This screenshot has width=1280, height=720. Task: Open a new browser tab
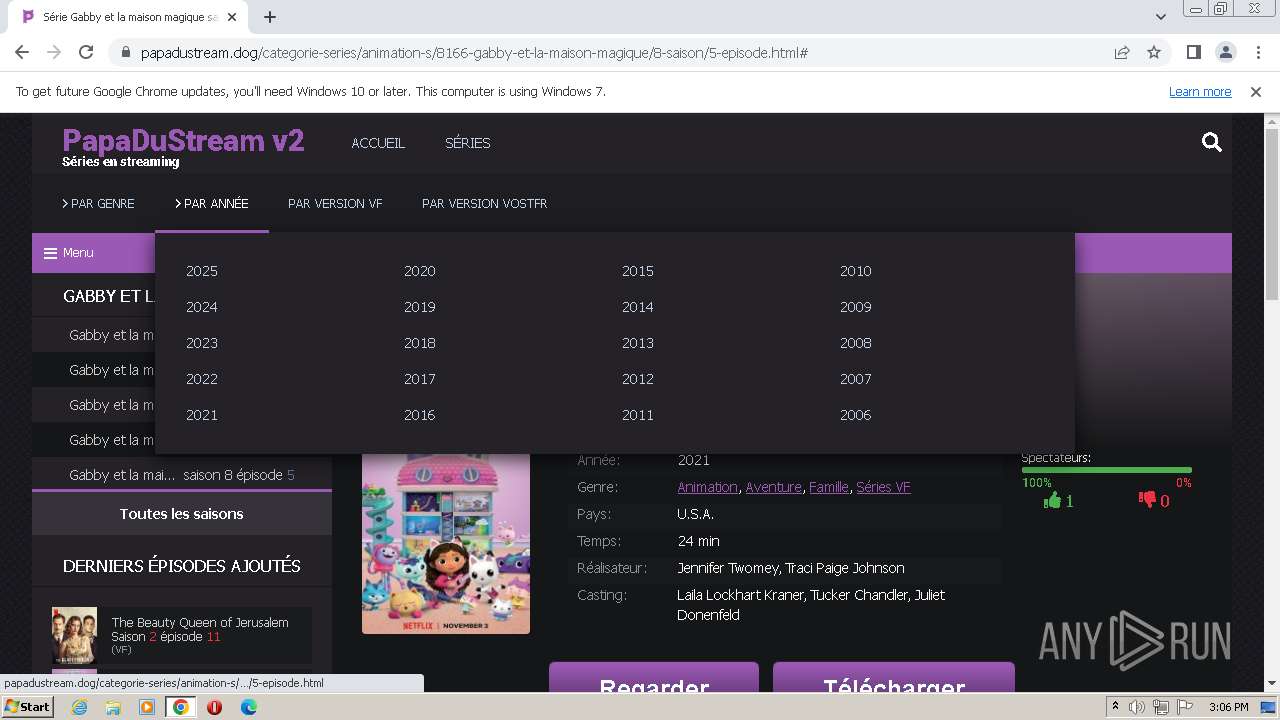coord(270,17)
